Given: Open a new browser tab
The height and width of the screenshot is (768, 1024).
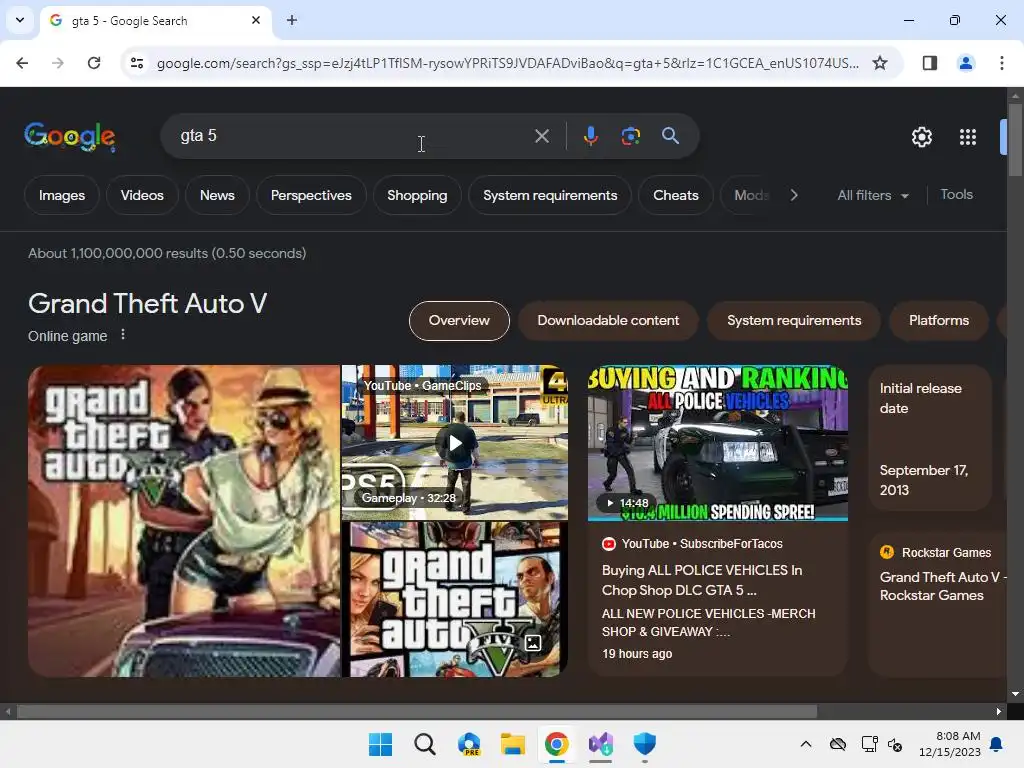Looking at the screenshot, I should (292, 20).
